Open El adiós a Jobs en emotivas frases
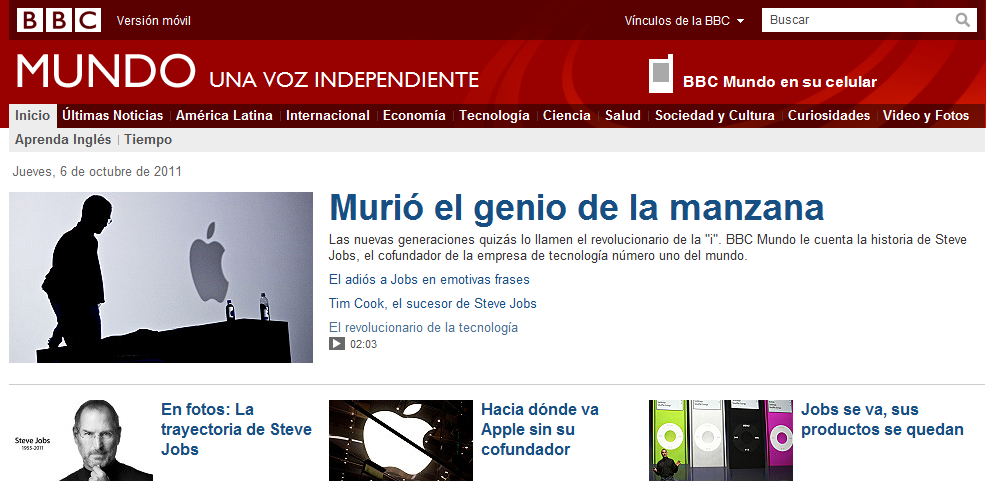The width and height of the screenshot is (986, 484). click(x=429, y=279)
